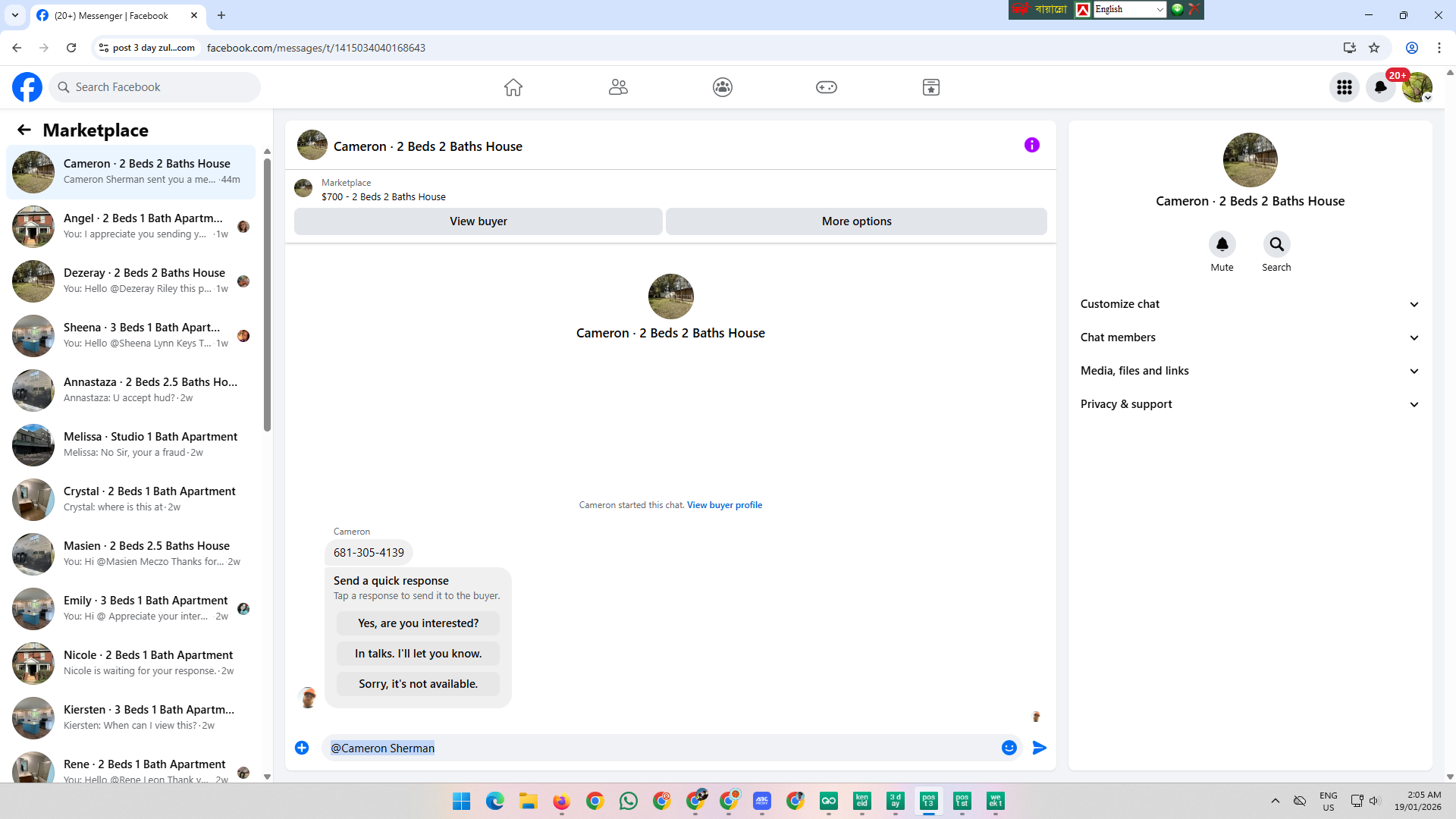Open the notifications bell

click(x=1381, y=87)
